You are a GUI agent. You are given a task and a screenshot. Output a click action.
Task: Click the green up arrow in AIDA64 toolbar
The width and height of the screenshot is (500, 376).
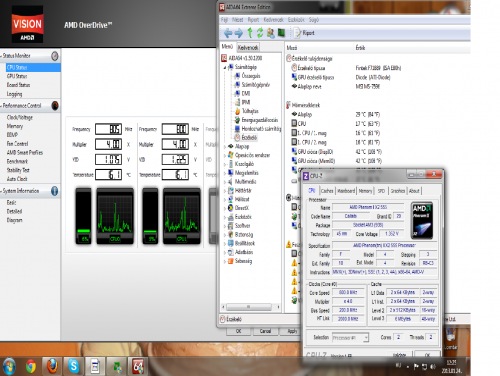(x=250, y=33)
